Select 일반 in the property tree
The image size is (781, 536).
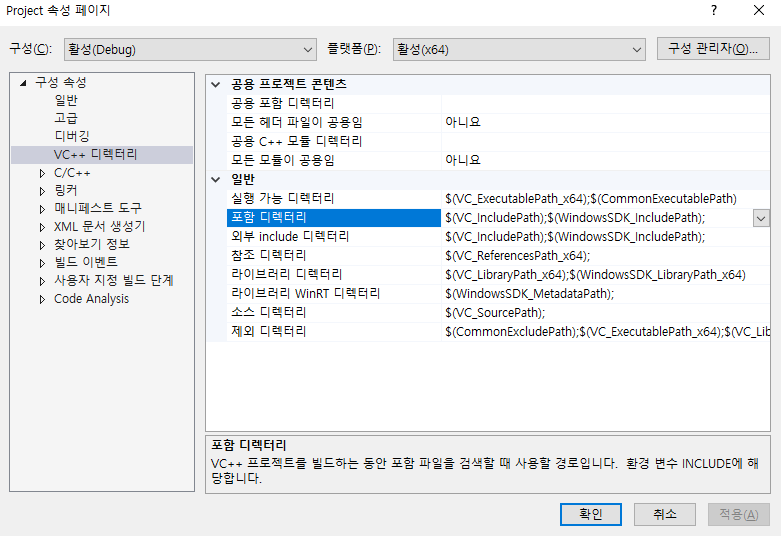[x=66, y=100]
